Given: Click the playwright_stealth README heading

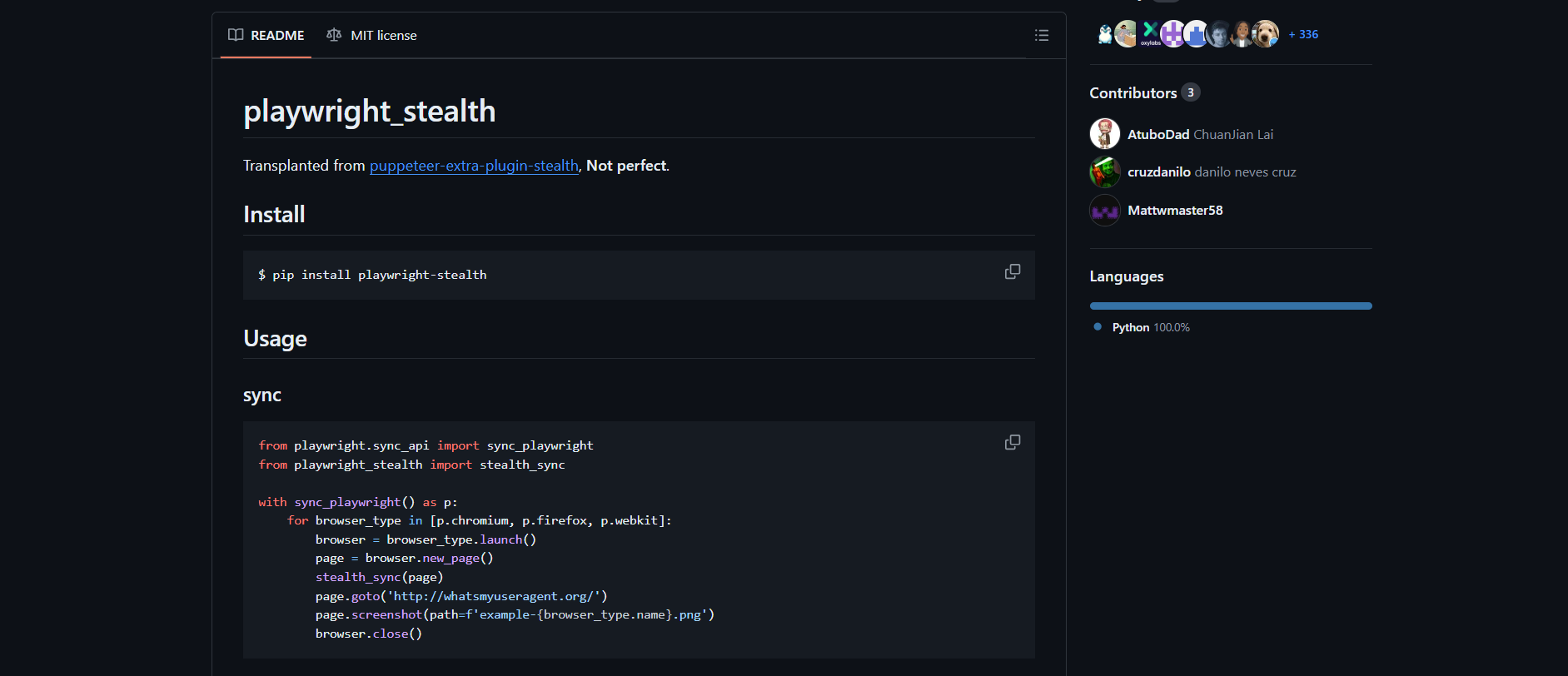Looking at the screenshot, I should pyautogui.click(x=369, y=112).
